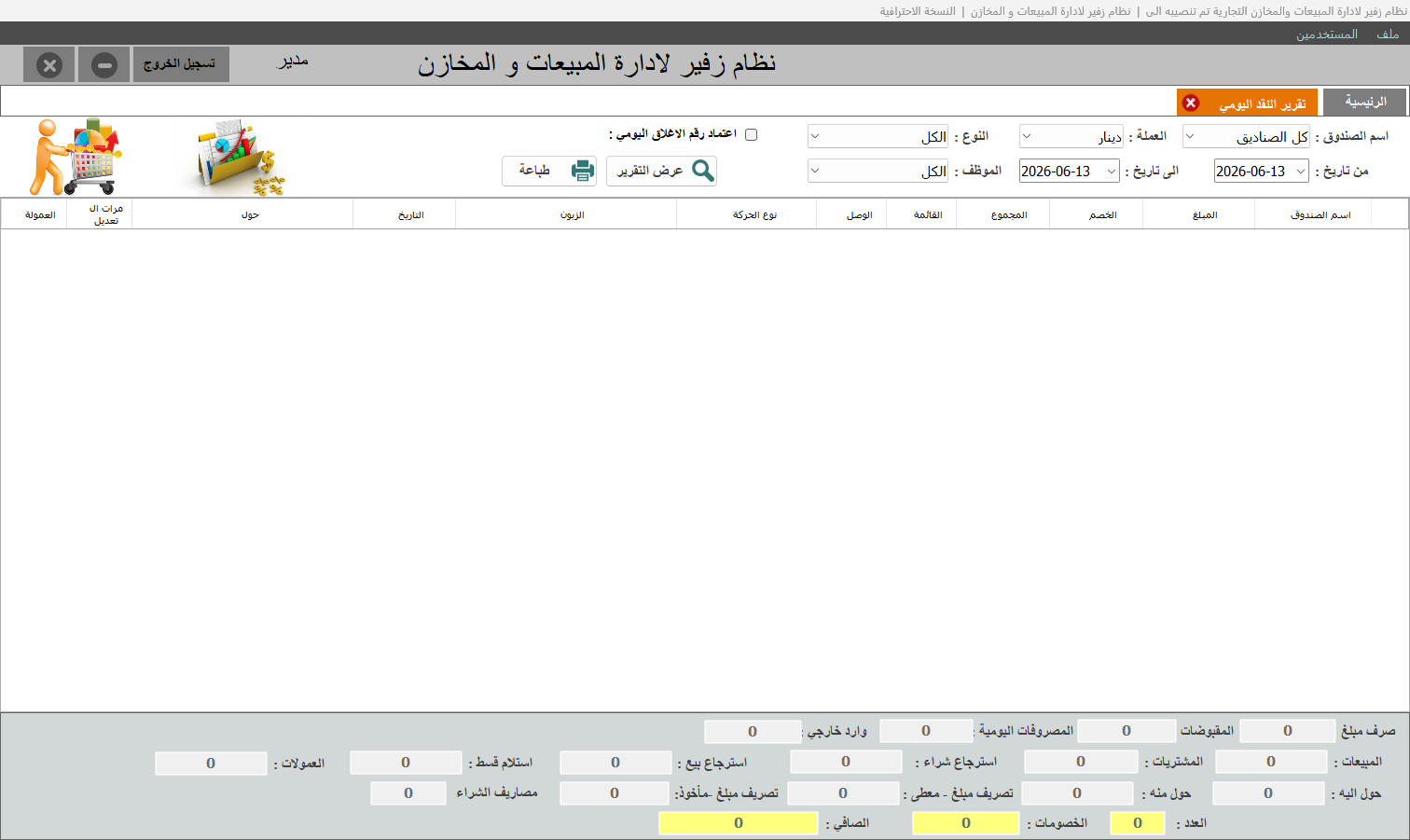Click the وارد خارجي value field

pos(753,731)
